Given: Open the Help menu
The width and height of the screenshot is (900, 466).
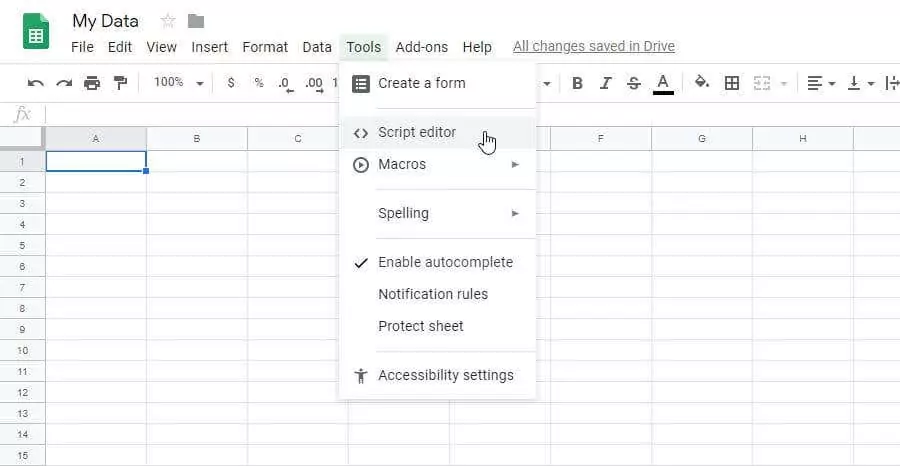Looking at the screenshot, I should pyautogui.click(x=477, y=47).
